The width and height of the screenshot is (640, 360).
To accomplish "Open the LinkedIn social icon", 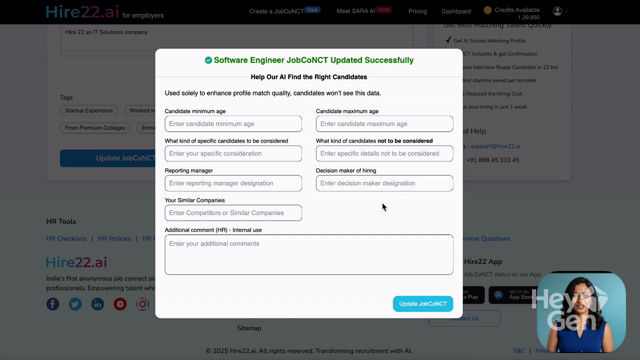I will click(98, 304).
